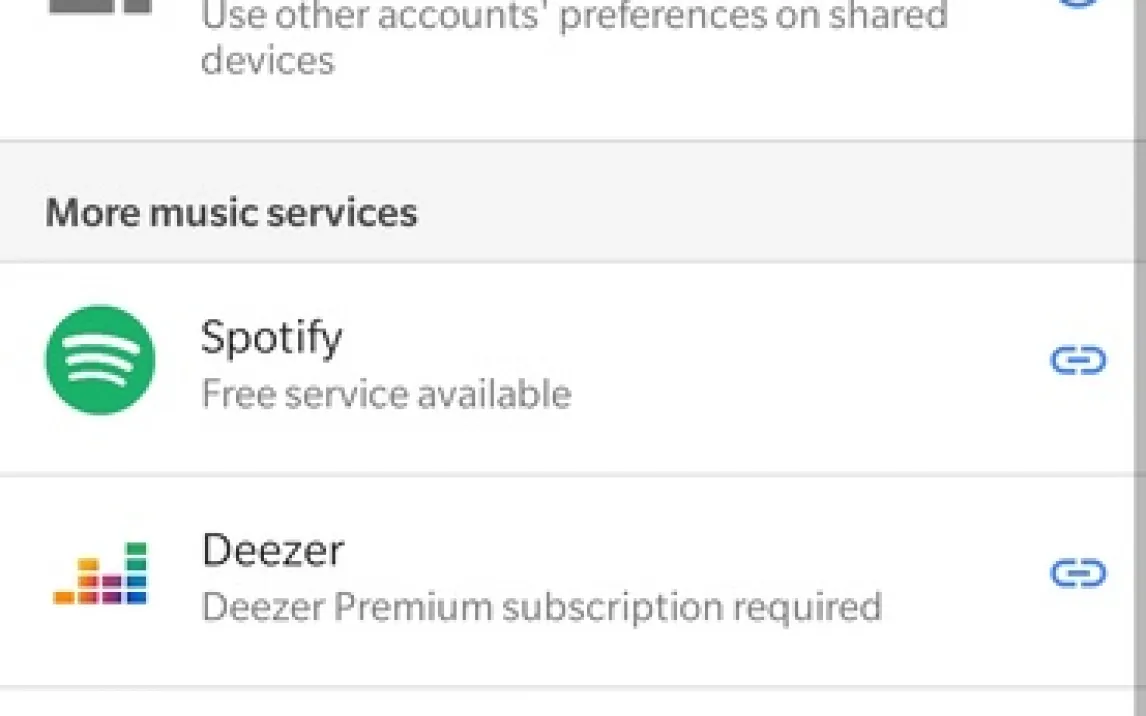This screenshot has width=1146, height=716.
Task: Click "Deezer Premium subscription required" text
Action: point(541,607)
